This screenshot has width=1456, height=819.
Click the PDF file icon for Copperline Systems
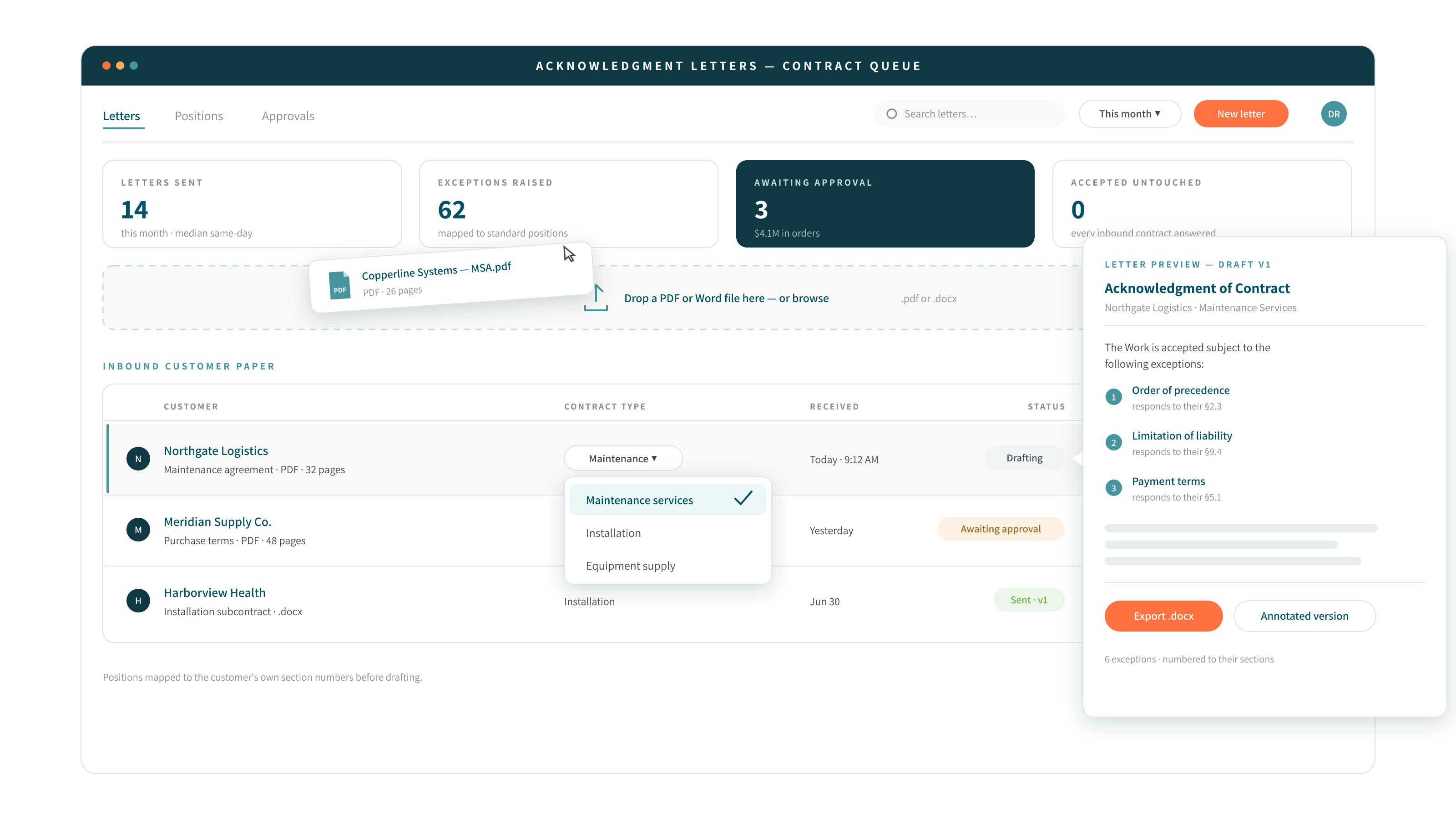point(339,285)
